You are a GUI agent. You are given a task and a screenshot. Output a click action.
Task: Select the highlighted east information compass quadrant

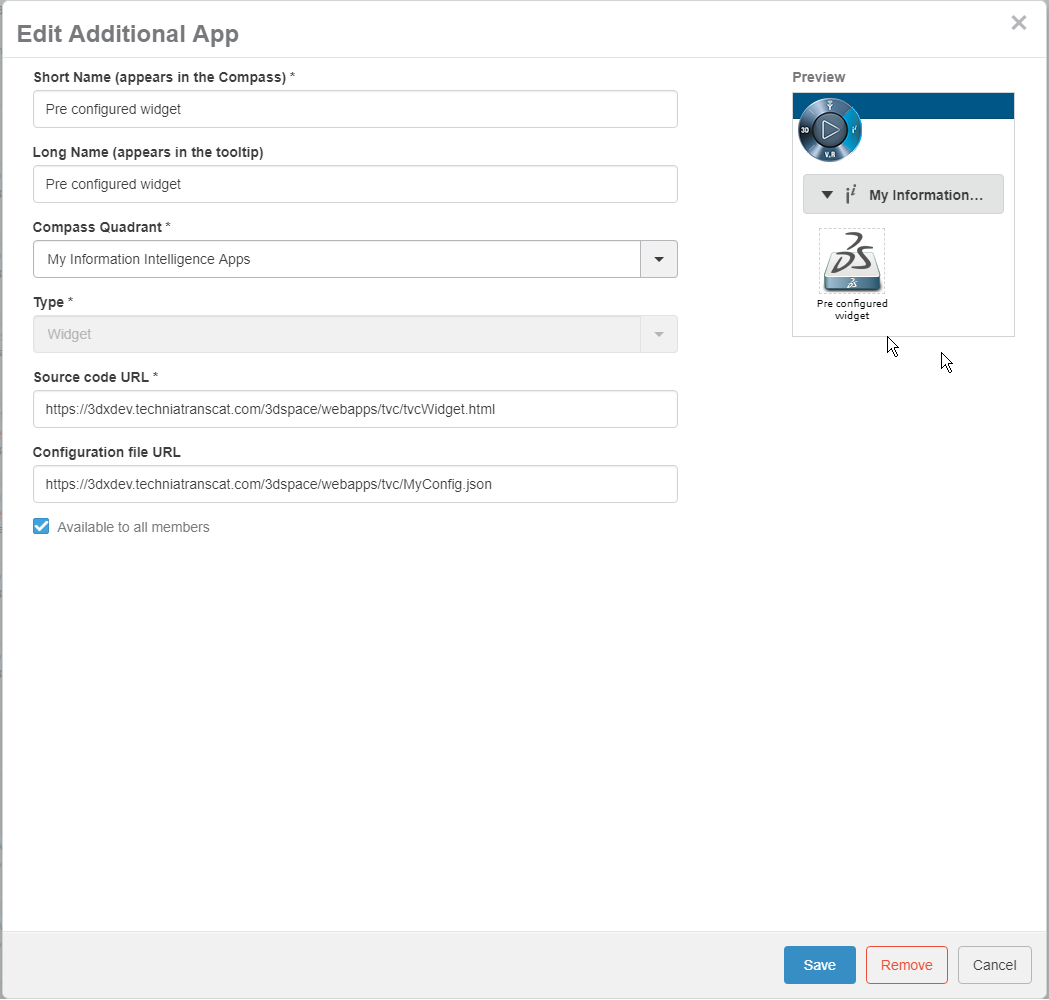[x=853, y=129]
